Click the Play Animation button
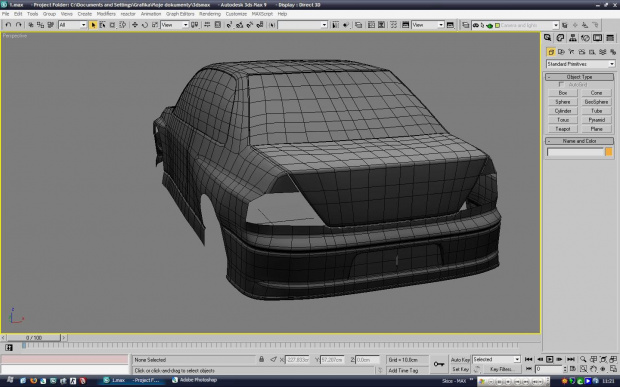Screen dimensions: 620x387 click(x=550, y=359)
